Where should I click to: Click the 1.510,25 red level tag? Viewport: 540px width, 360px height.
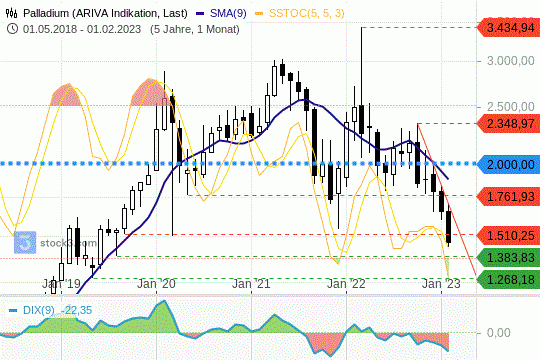(x=509, y=236)
